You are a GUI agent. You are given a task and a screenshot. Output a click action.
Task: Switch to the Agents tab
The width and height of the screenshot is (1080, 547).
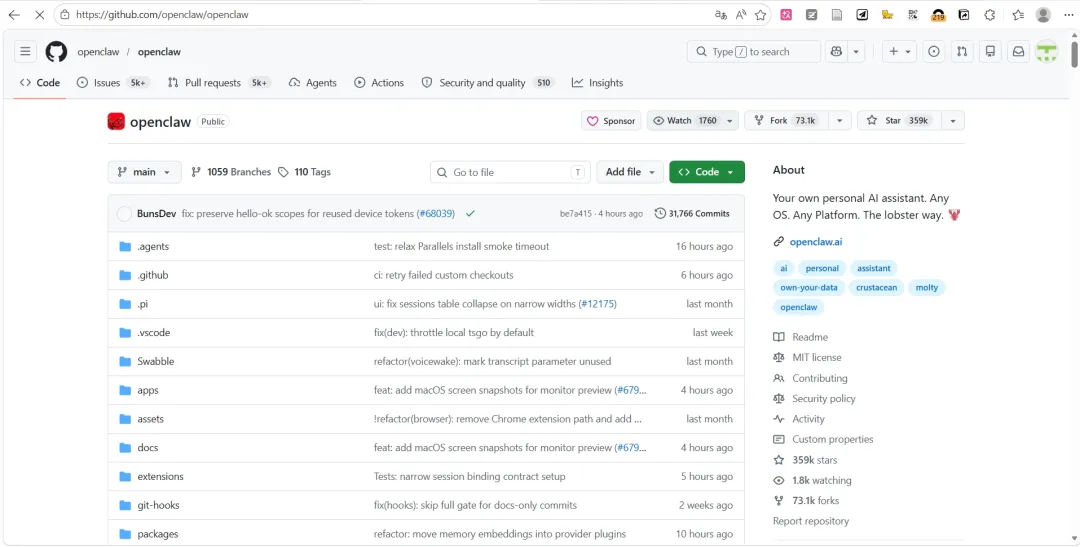coord(313,83)
